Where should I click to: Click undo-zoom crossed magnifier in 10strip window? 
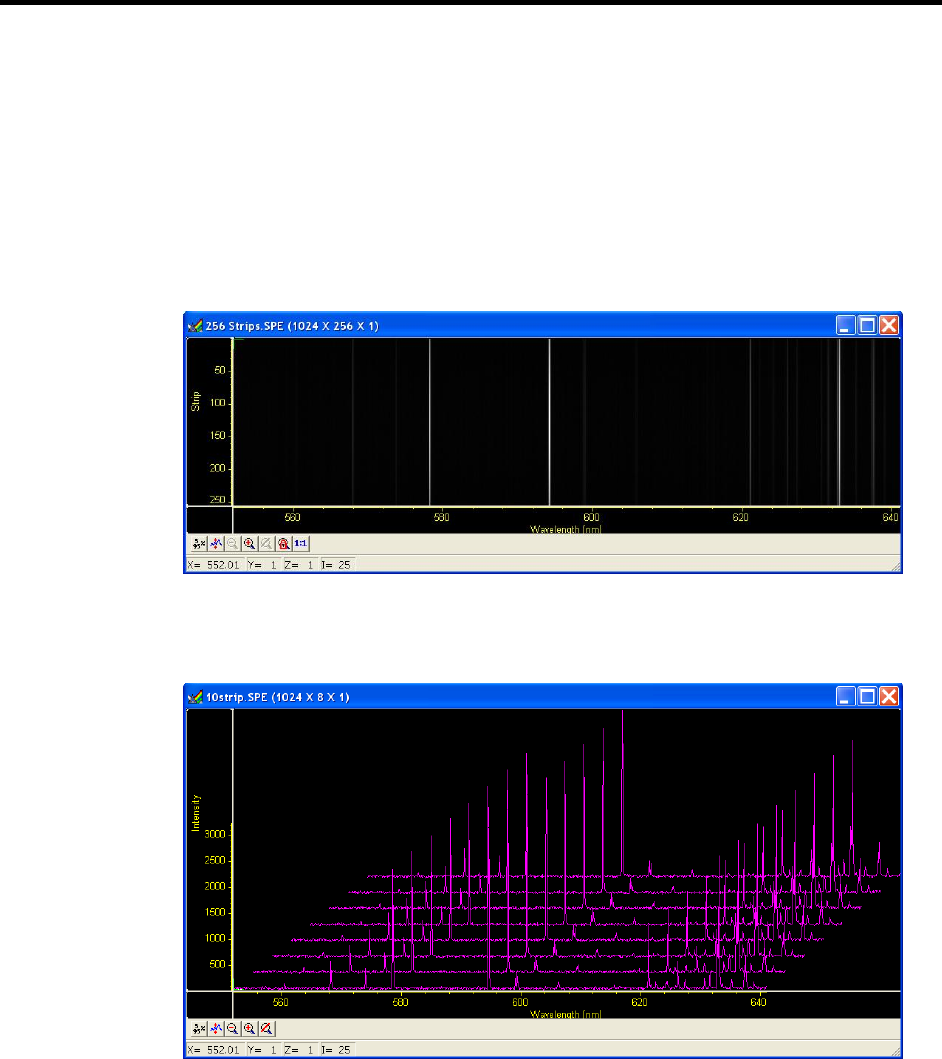click(267, 1029)
